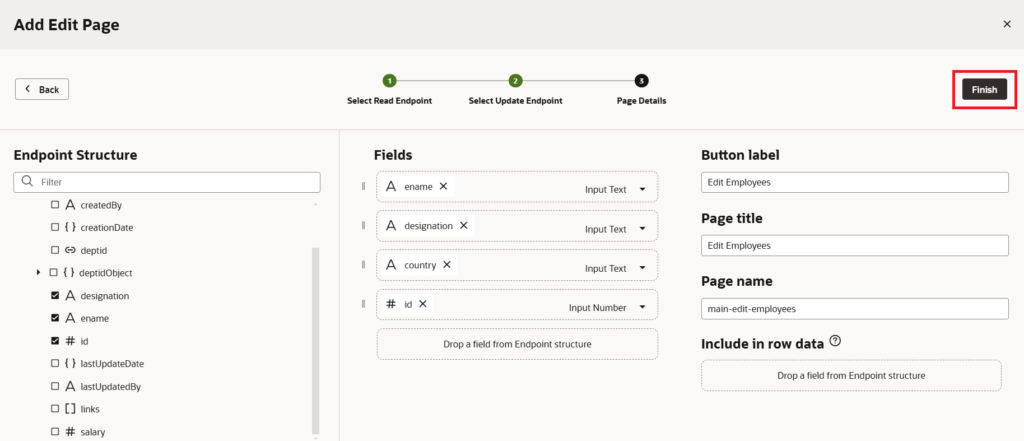Click the Include in row data drop zone

[851, 376]
